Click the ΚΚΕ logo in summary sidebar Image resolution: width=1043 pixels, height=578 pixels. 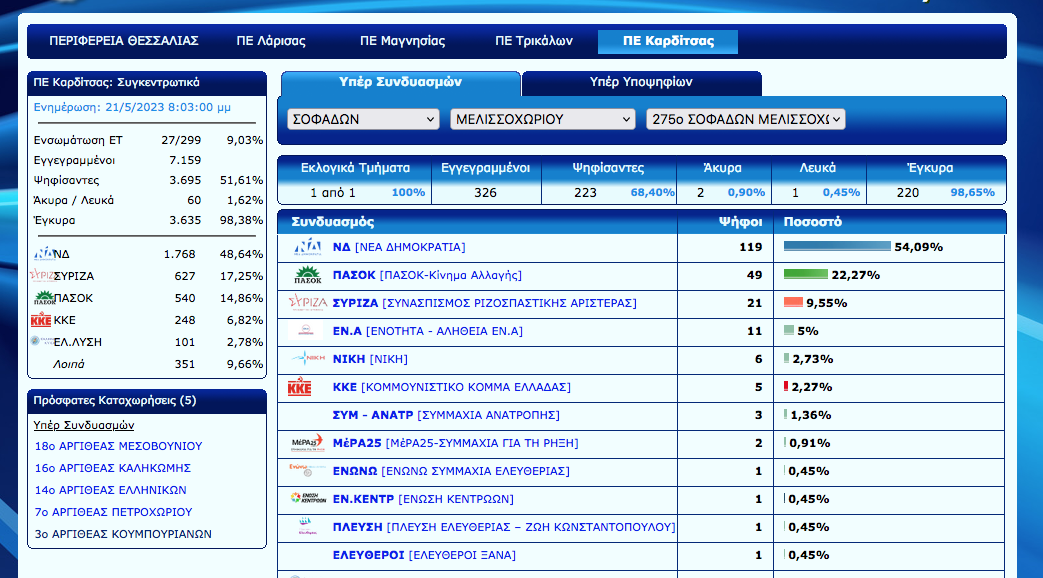pyautogui.click(x=42, y=320)
